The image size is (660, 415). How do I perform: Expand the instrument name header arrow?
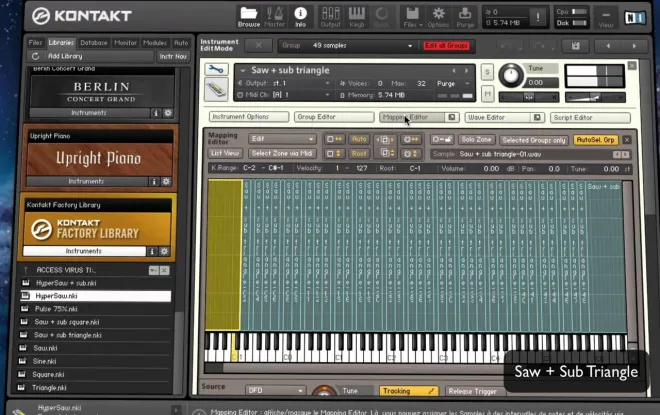click(243, 71)
